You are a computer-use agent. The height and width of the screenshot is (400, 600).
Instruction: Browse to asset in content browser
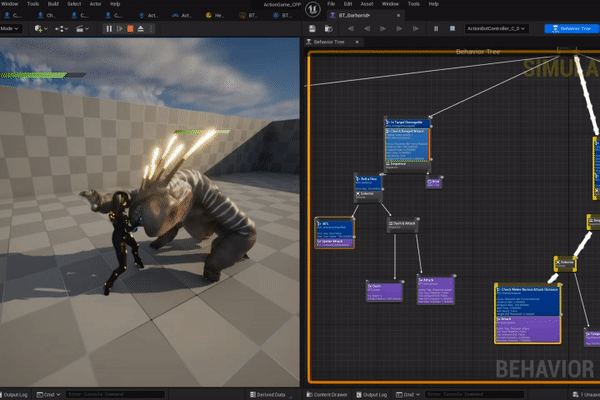328,29
